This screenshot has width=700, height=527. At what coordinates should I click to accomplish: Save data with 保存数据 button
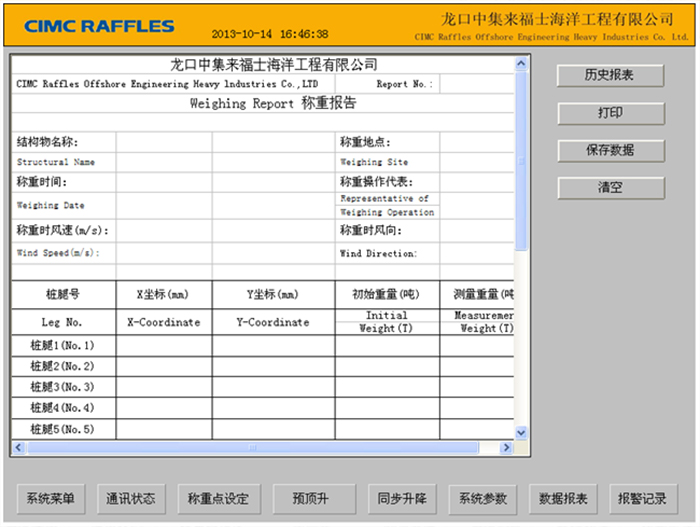(611, 151)
